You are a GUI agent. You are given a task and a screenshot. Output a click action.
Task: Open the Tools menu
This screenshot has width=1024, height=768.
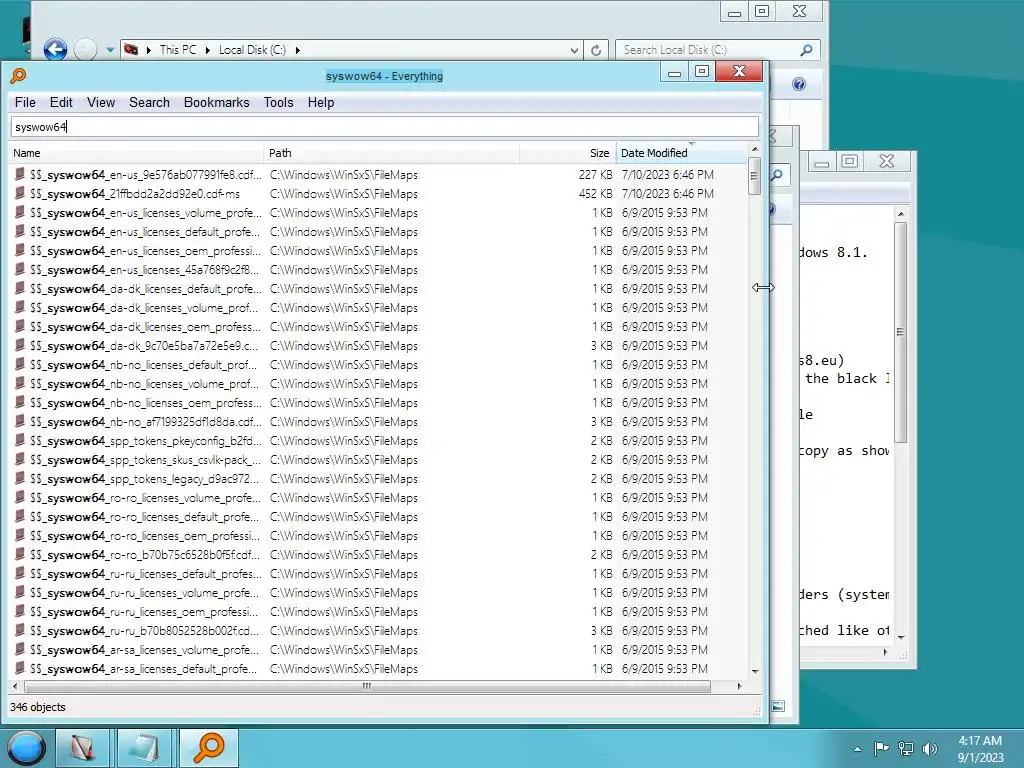(x=278, y=103)
